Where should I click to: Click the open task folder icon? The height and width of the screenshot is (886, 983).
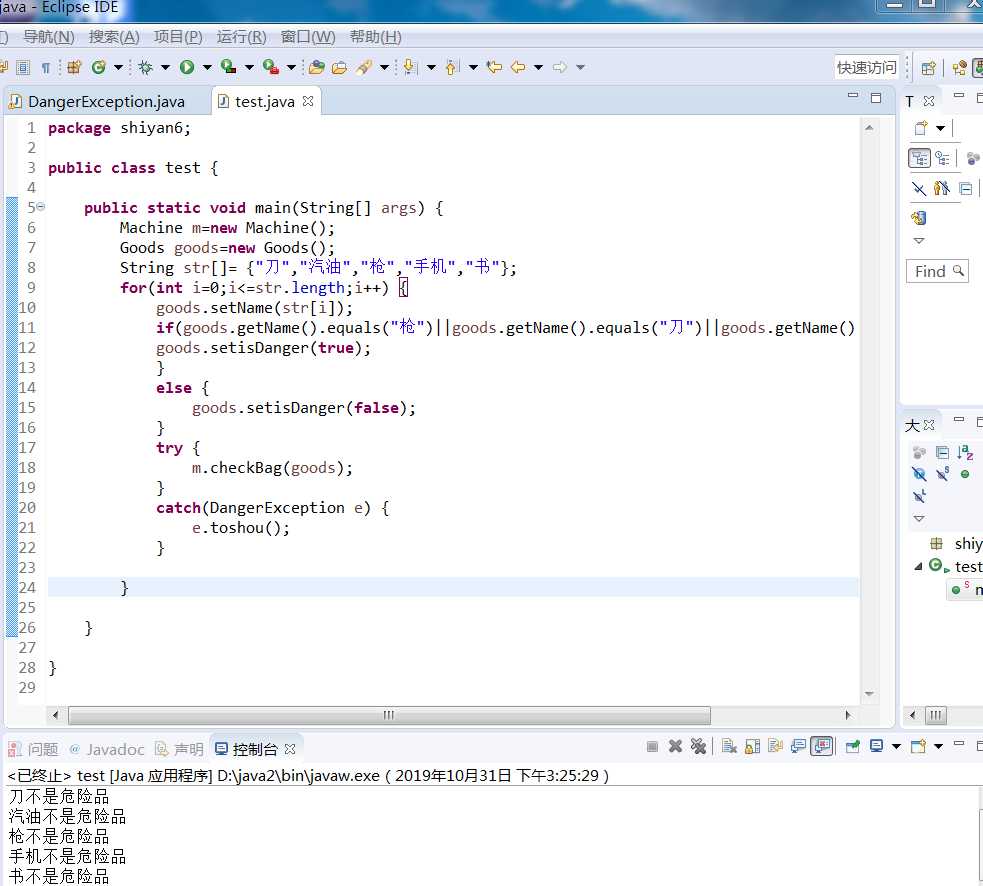(x=339, y=67)
